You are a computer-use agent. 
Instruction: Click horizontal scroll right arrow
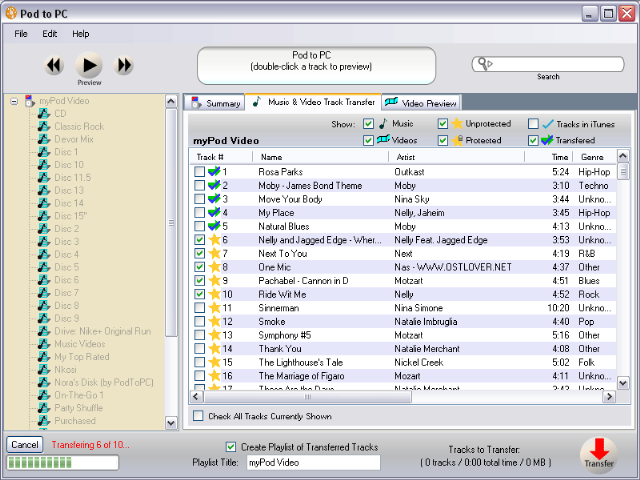[609, 396]
